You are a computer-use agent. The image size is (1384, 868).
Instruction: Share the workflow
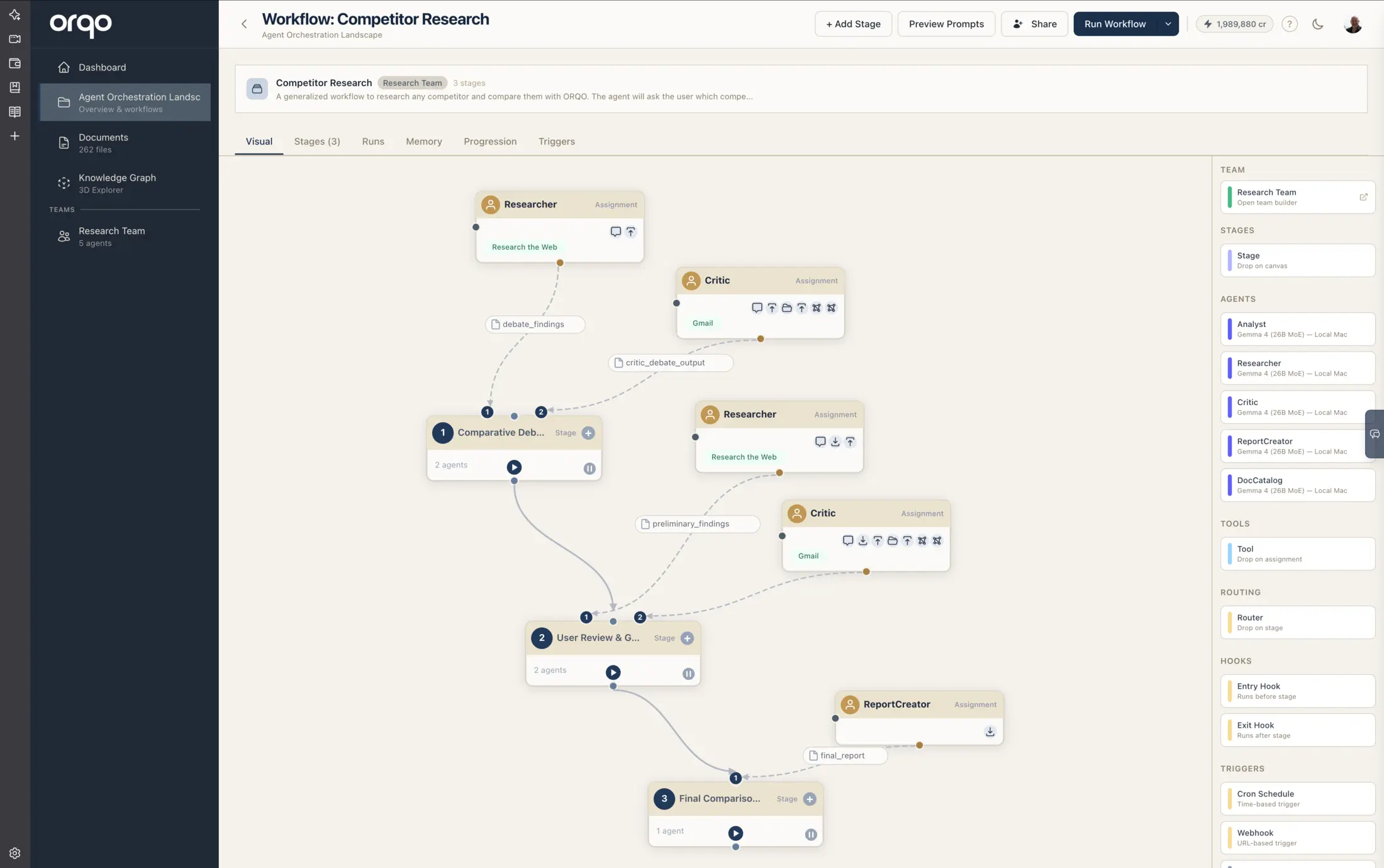[1034, 24]
